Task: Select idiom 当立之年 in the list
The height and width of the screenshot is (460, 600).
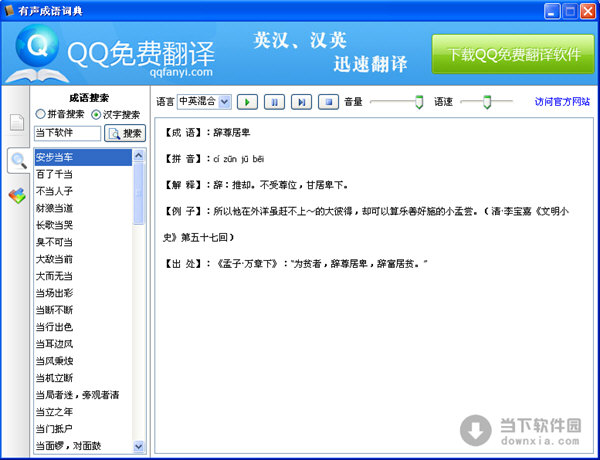Action: 83,412
